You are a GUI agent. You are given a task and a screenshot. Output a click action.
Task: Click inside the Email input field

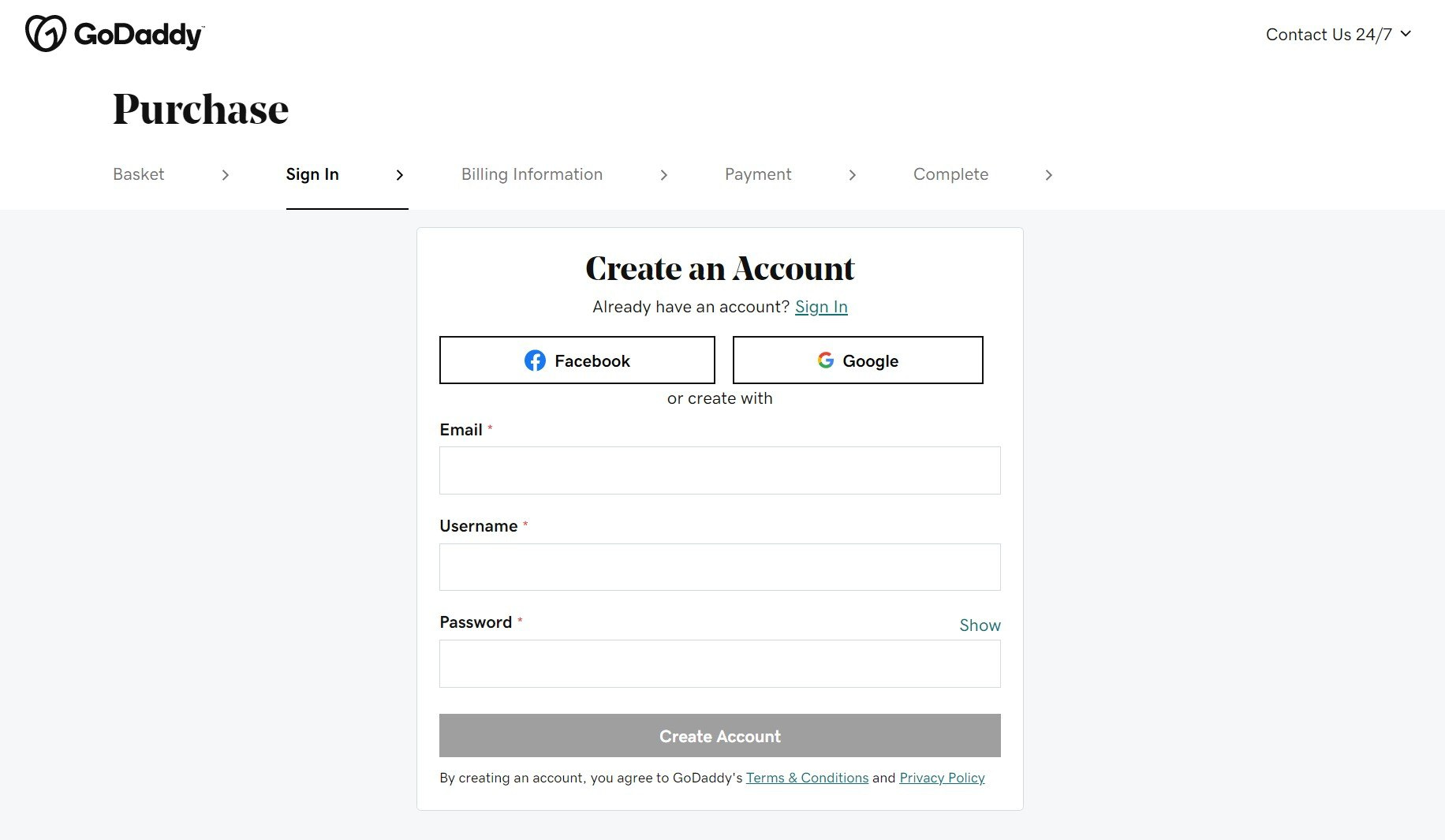point(719,470)
